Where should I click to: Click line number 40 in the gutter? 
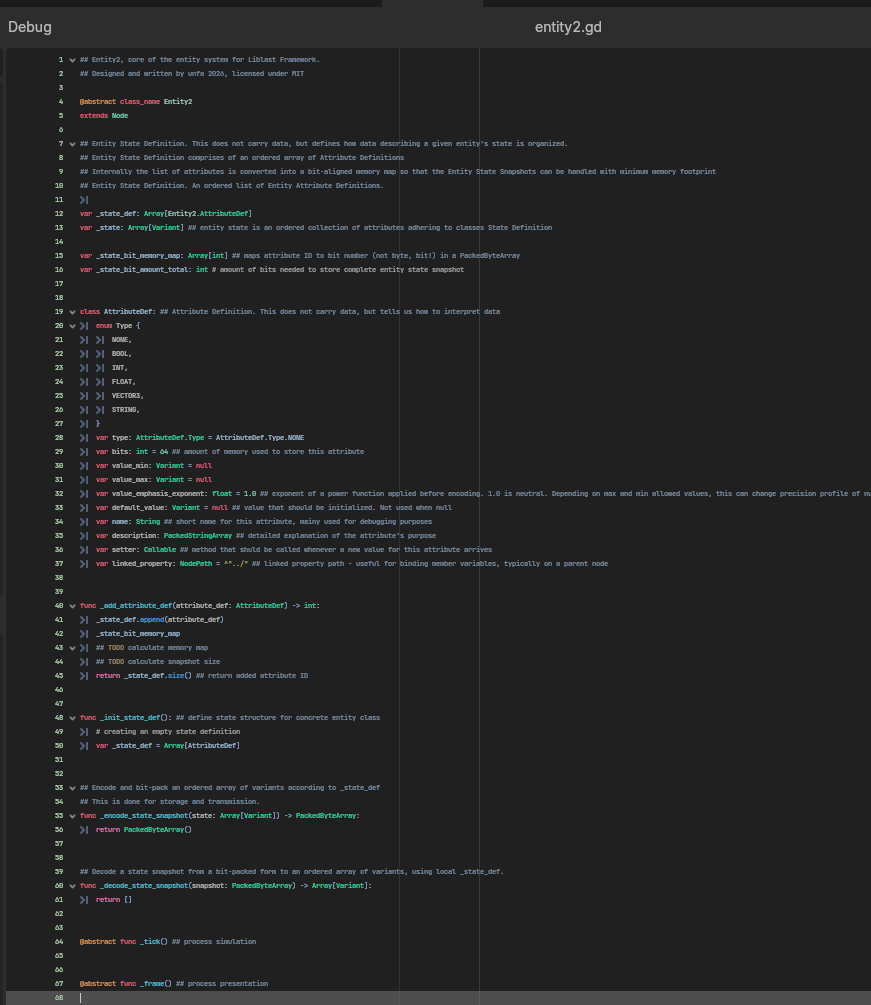point(59,606)
